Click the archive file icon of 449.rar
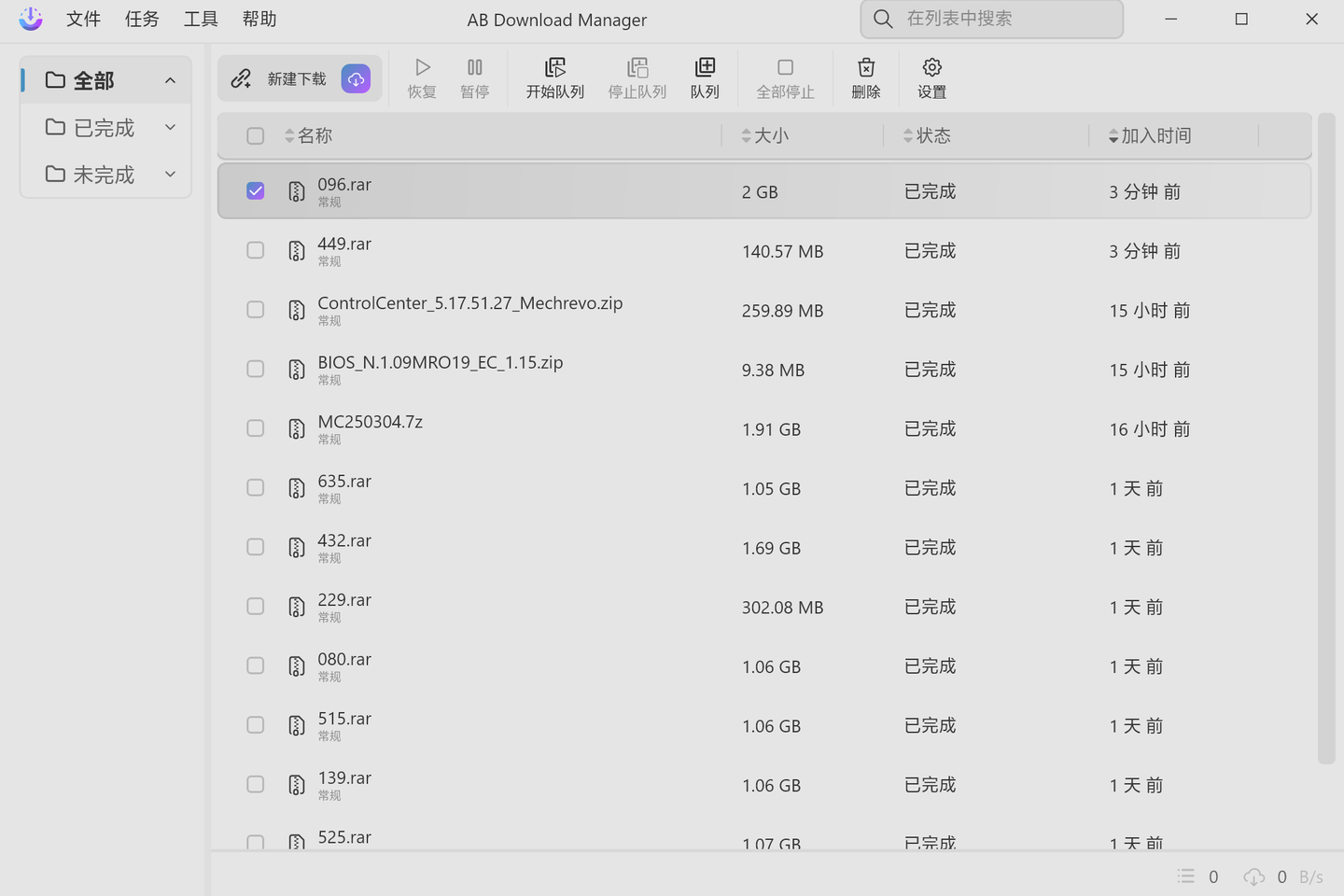1344x896 pixels. 297,251
